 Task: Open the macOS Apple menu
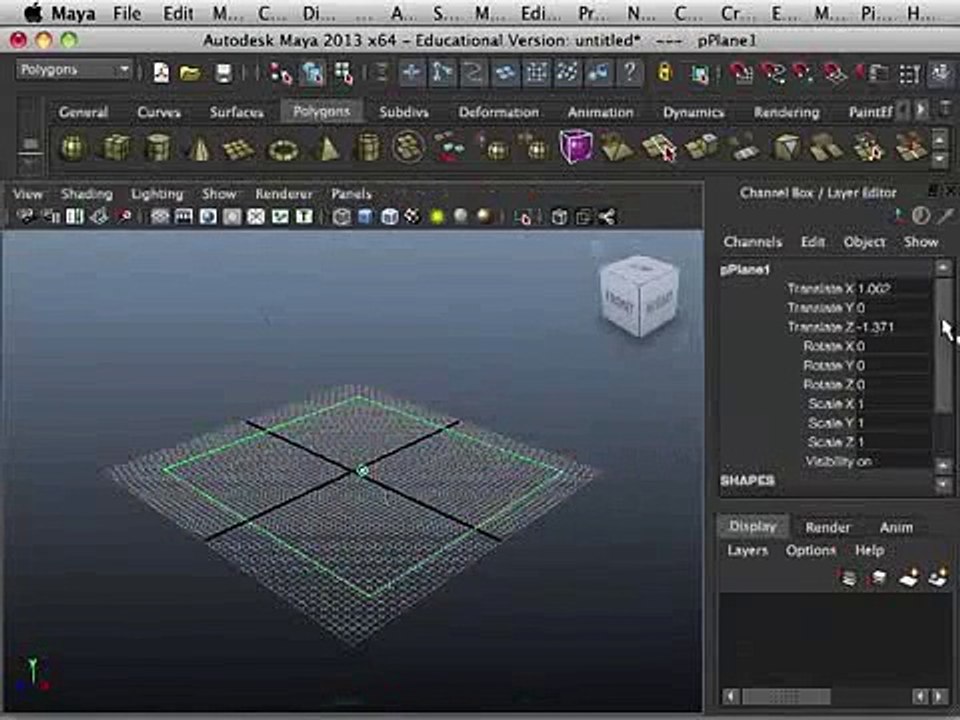pyautogui.click(x=32, y=13)
